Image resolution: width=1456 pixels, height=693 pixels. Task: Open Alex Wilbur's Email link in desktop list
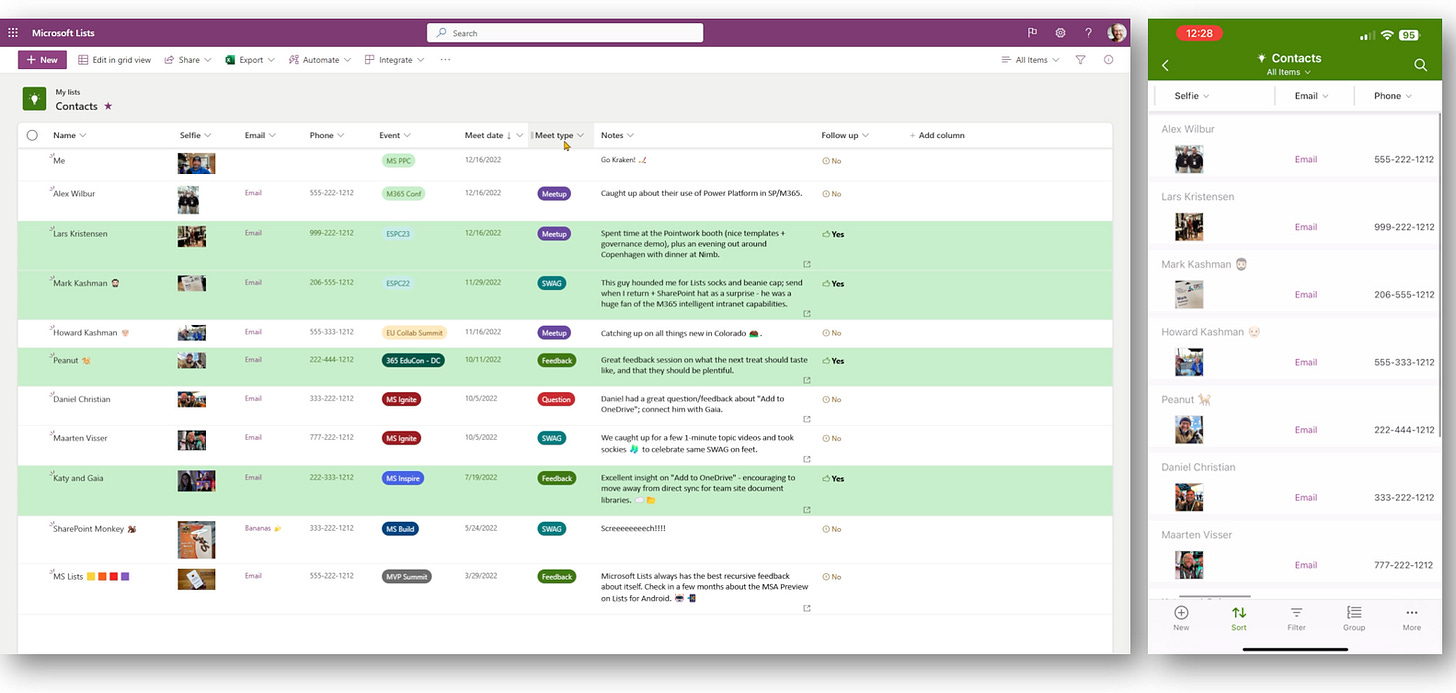pos(253,193)
